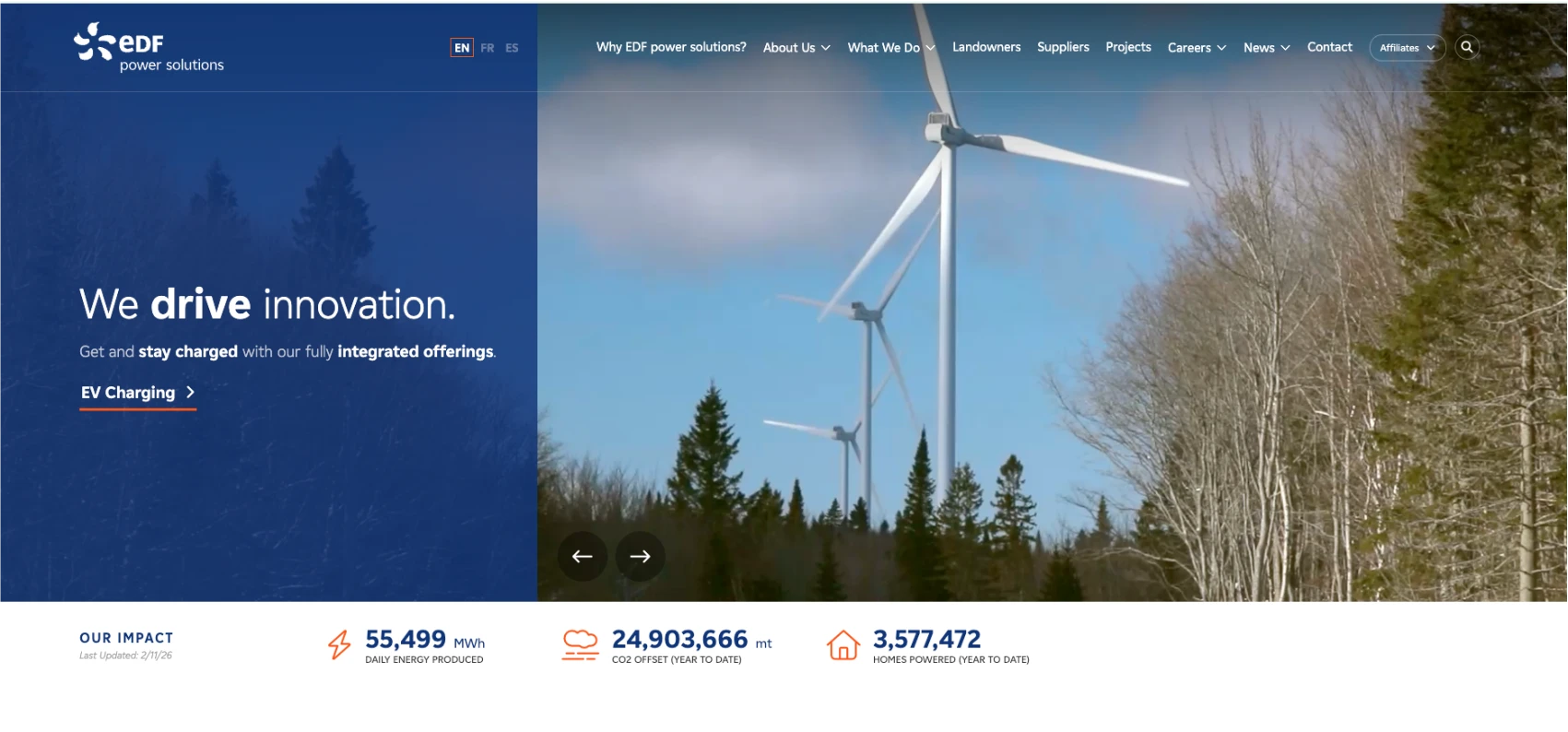1568x732 pixels.
Task: Advance to next slide arrow
Action: point(641,556)
